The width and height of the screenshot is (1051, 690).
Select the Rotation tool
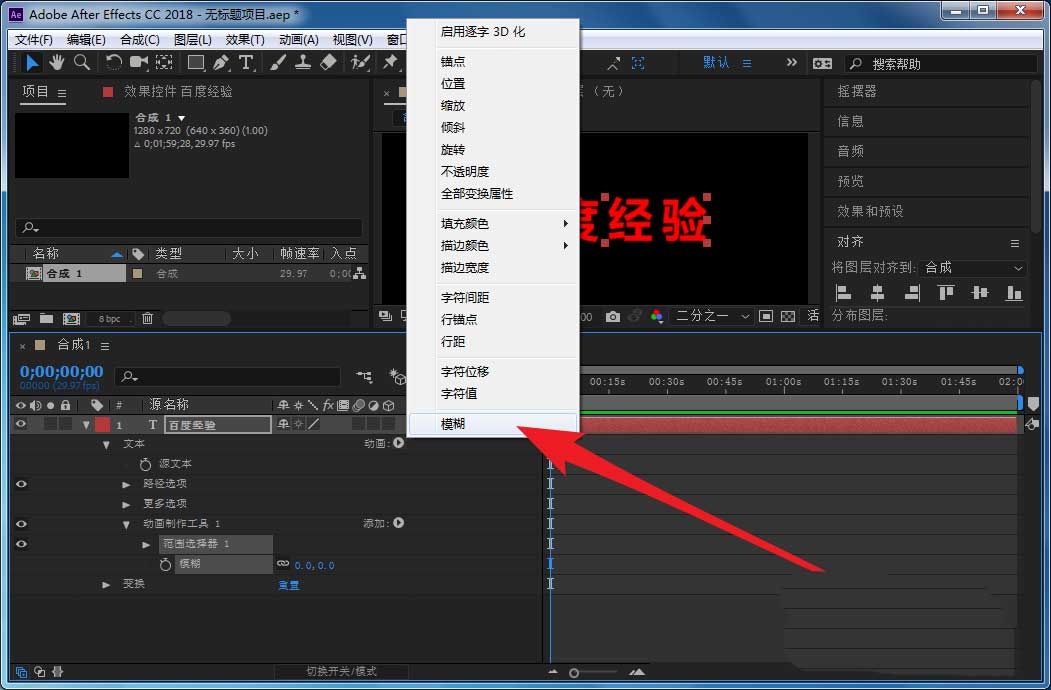(114, 63)
